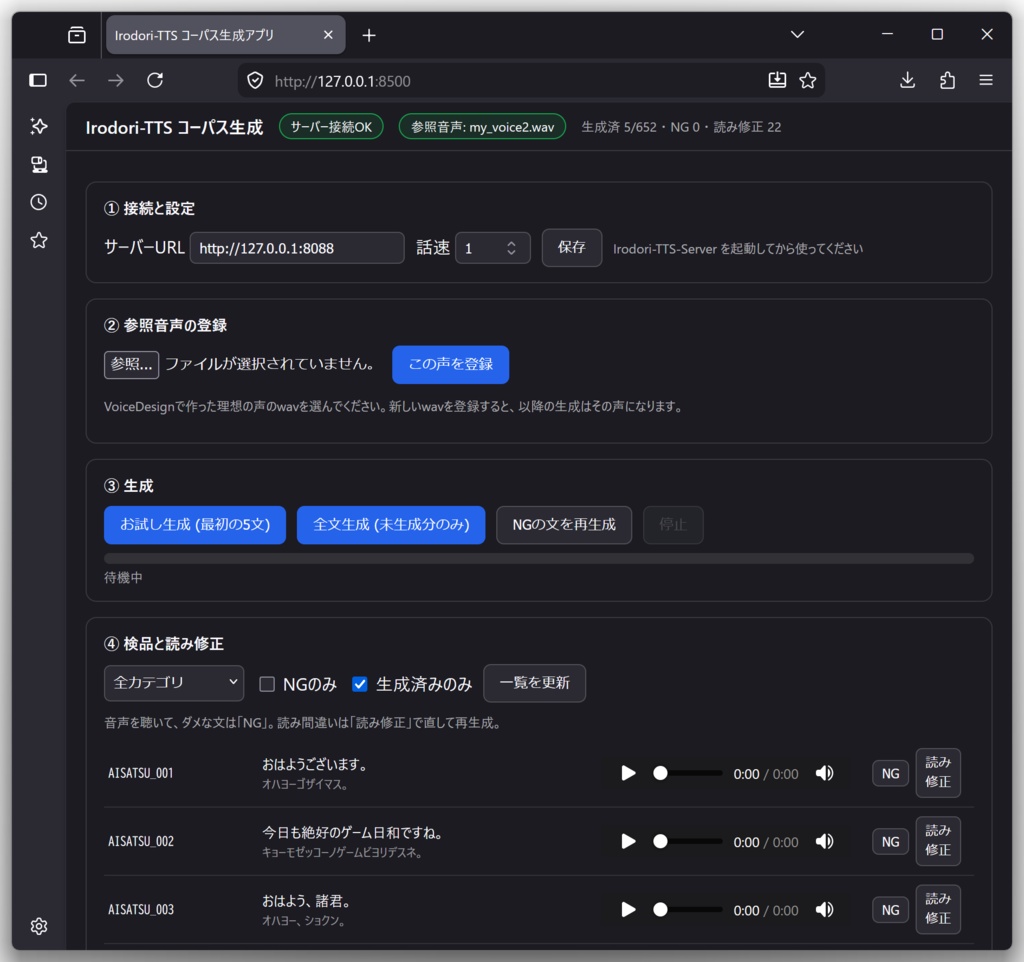
Task: Start 全文生成 (未生成分のみ)
Action: [391, 524]
